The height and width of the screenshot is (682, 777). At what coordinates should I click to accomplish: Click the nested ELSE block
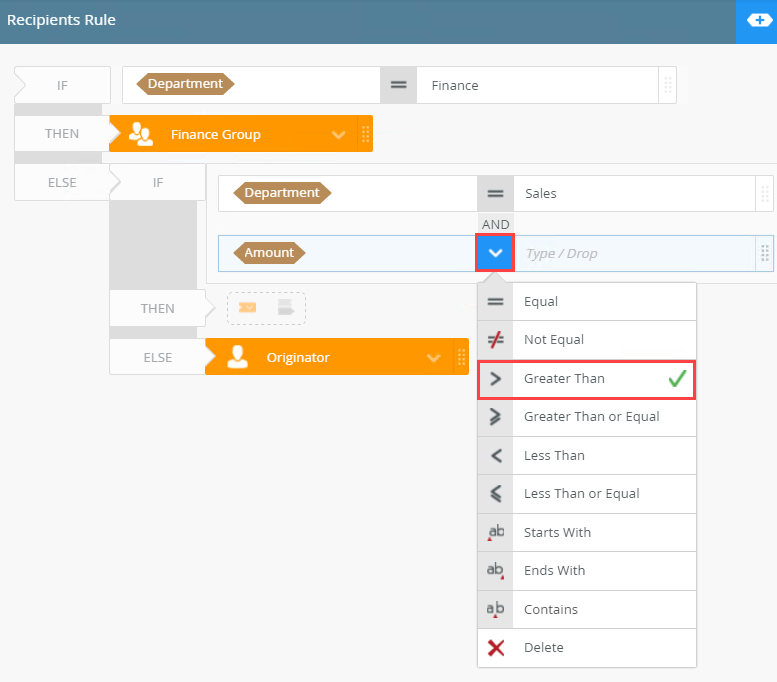(158, 357)
